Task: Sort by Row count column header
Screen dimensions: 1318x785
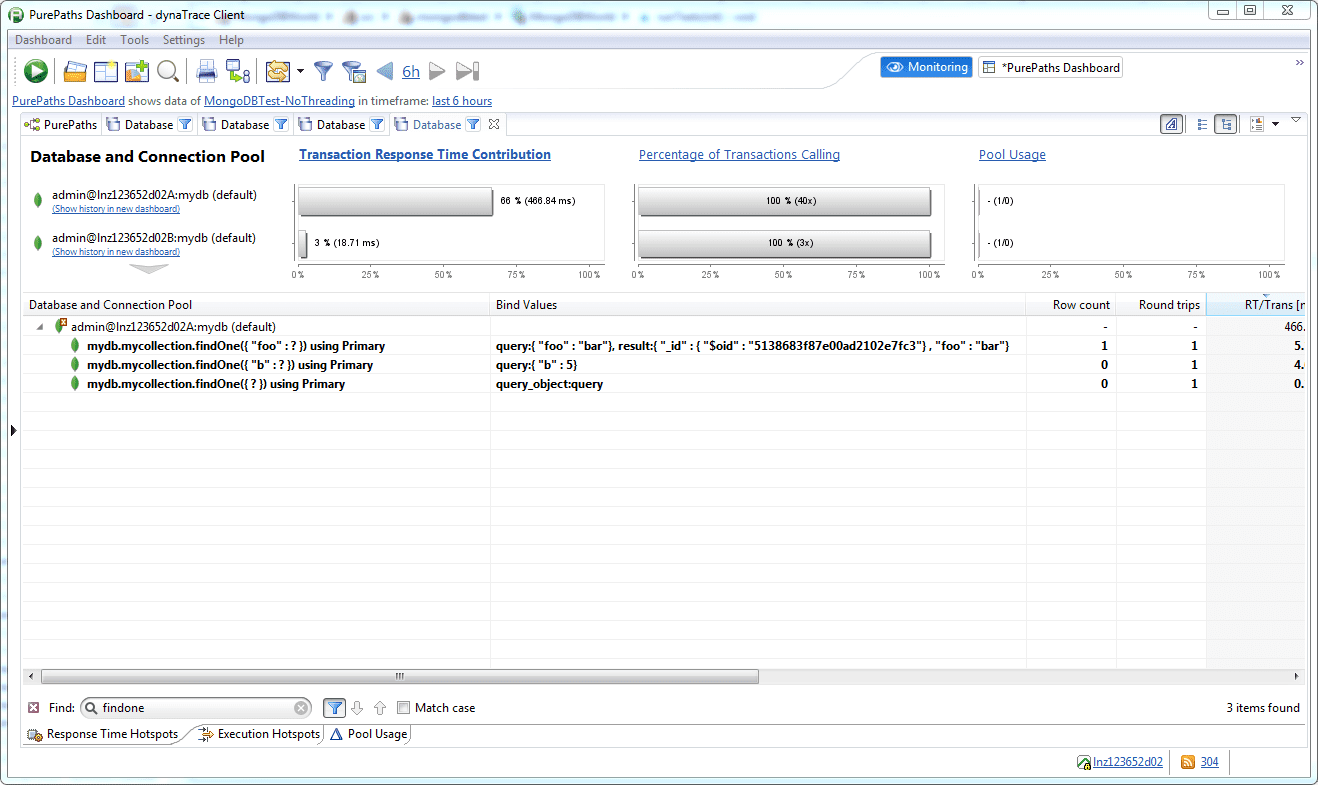Action: pyautogui.click(x=1071, y=304)
